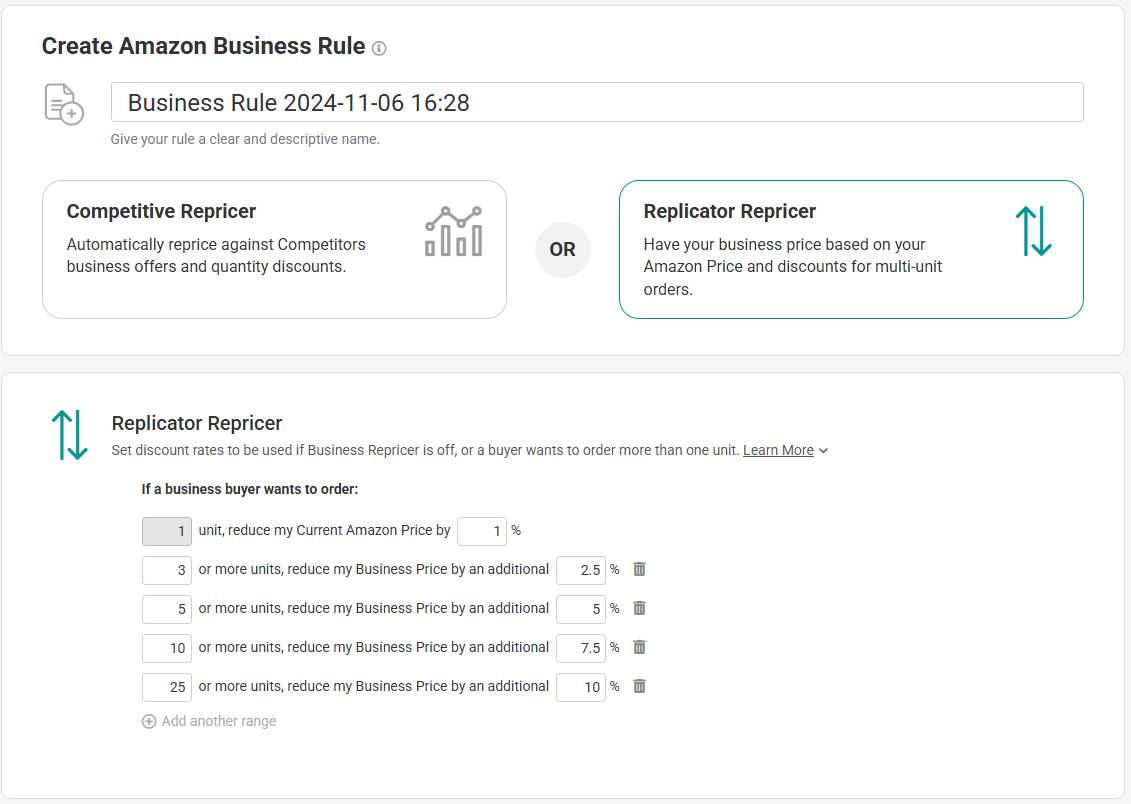
Task: Delete the 25 or more units range
Action: click(x=639, y=686)
